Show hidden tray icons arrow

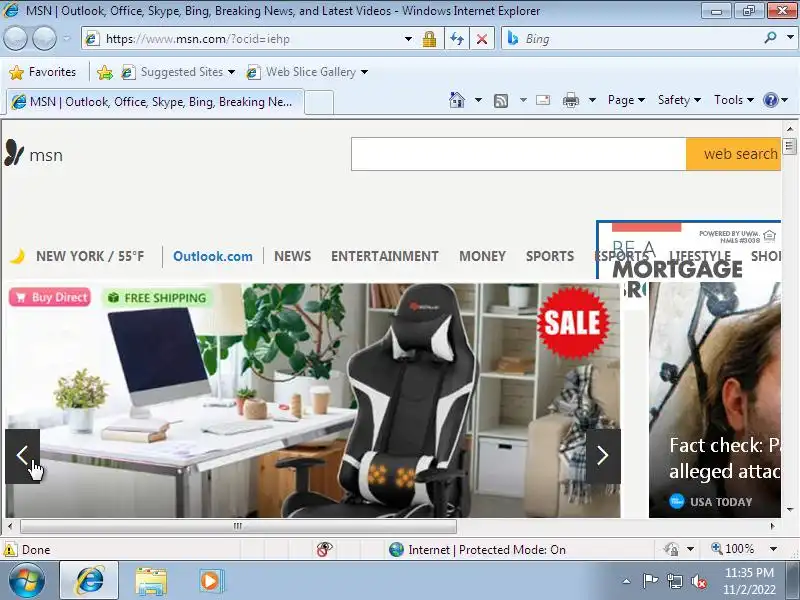(627, 581)
